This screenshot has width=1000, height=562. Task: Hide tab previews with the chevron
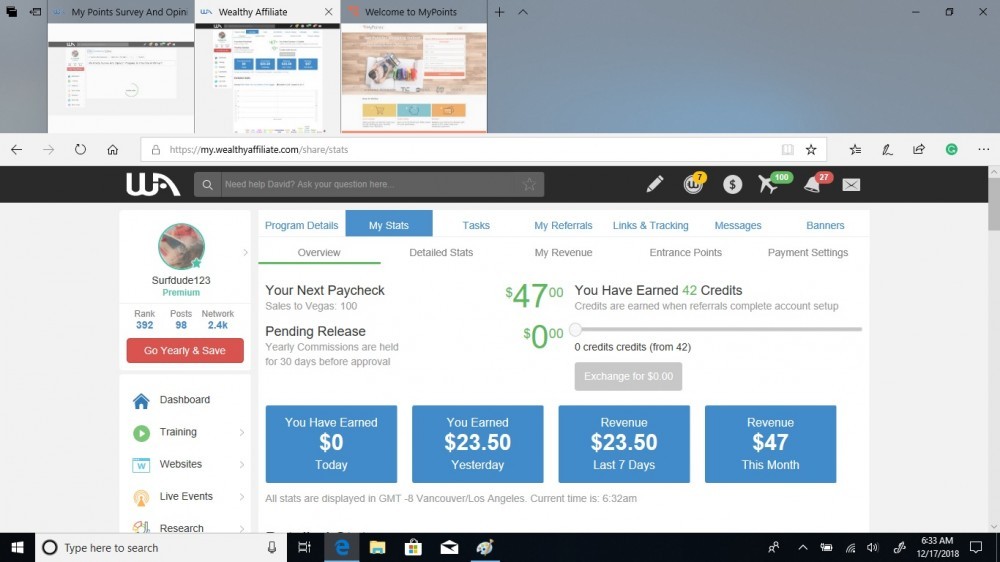[x=523, y=12]
